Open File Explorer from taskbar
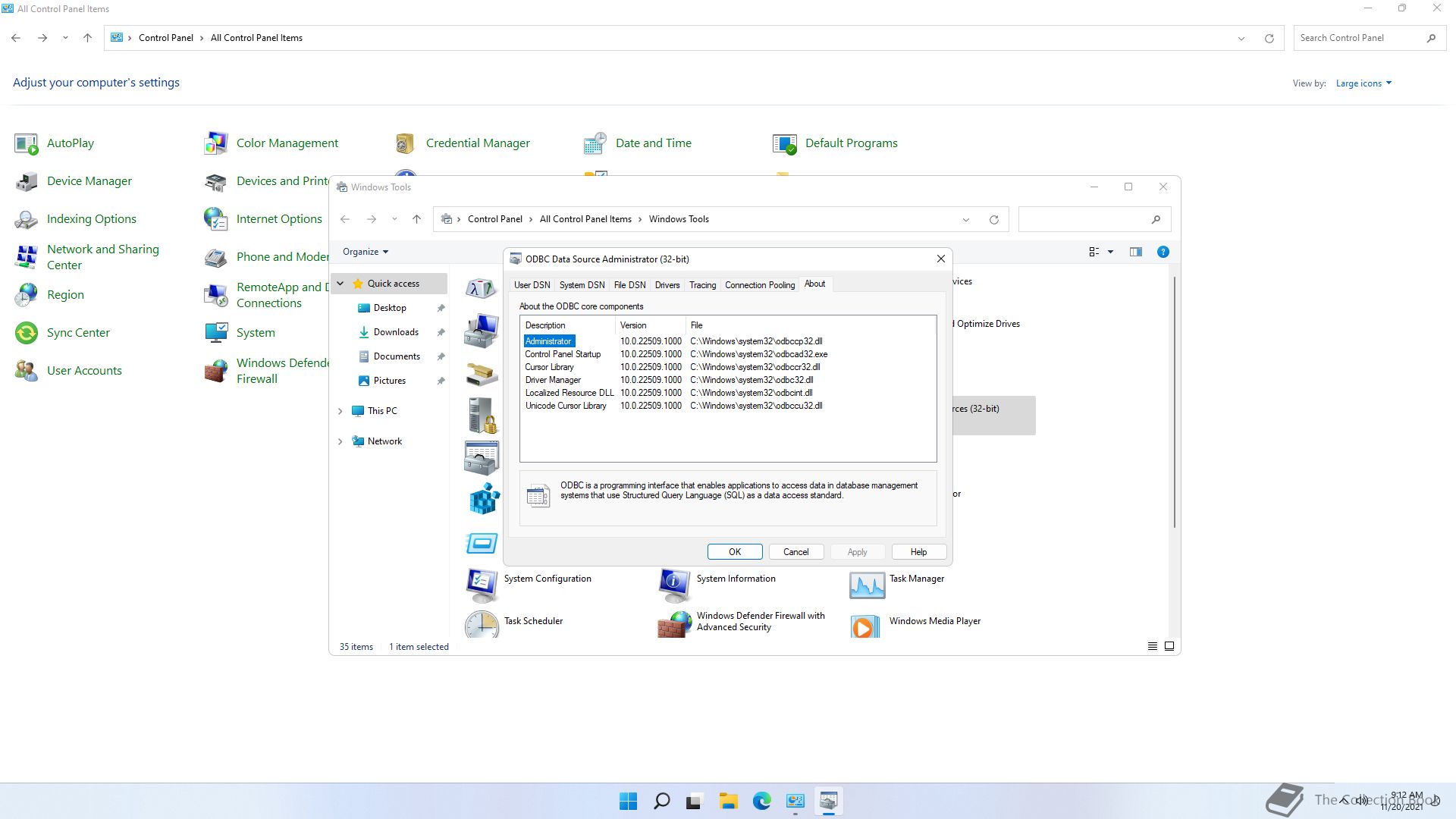 click(x=728, y=801)
